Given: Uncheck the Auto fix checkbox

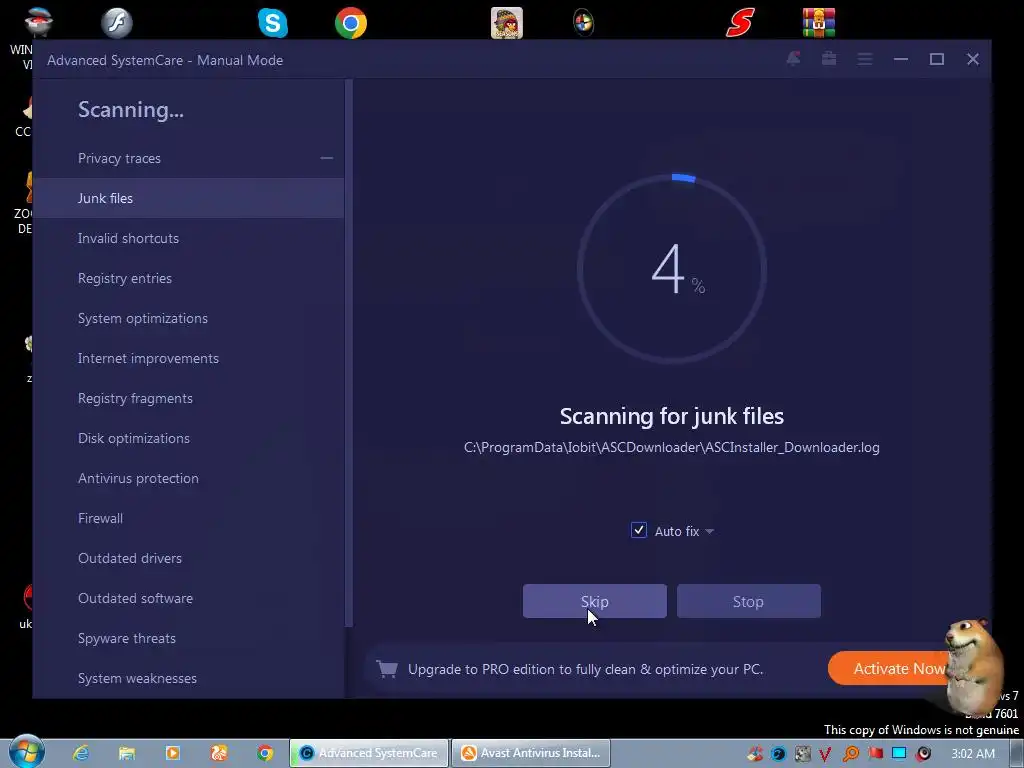Looking at the screenshot, I should point(639,530).
